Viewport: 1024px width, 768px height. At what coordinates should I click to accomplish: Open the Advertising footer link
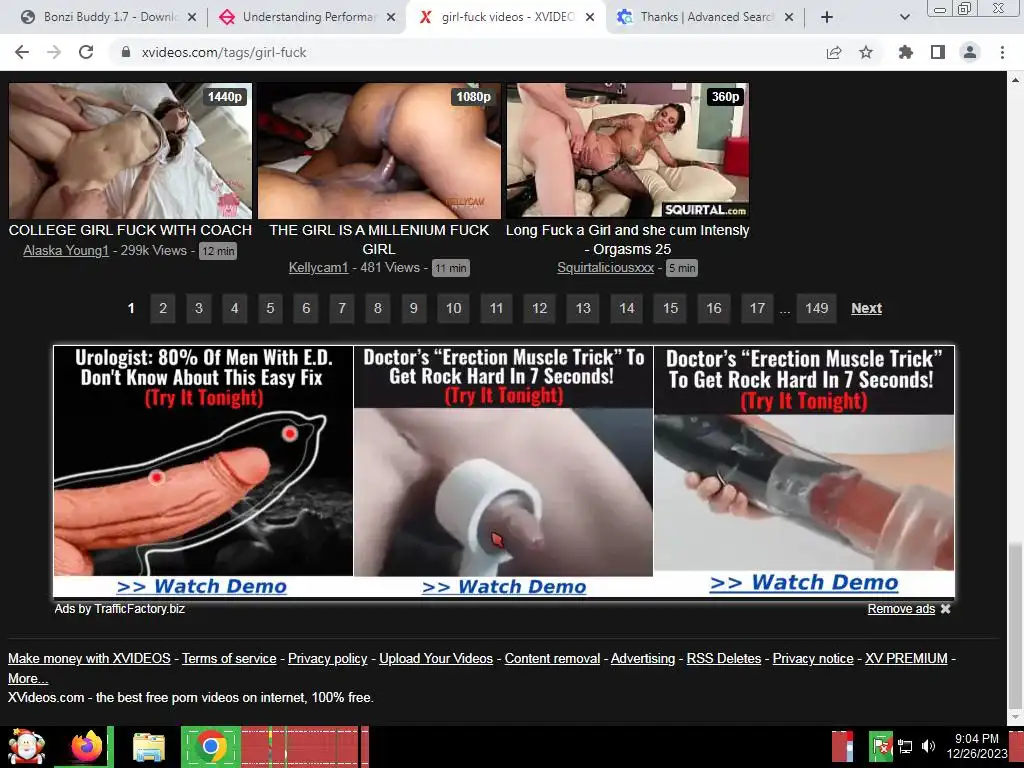click(x=643, y=658)
